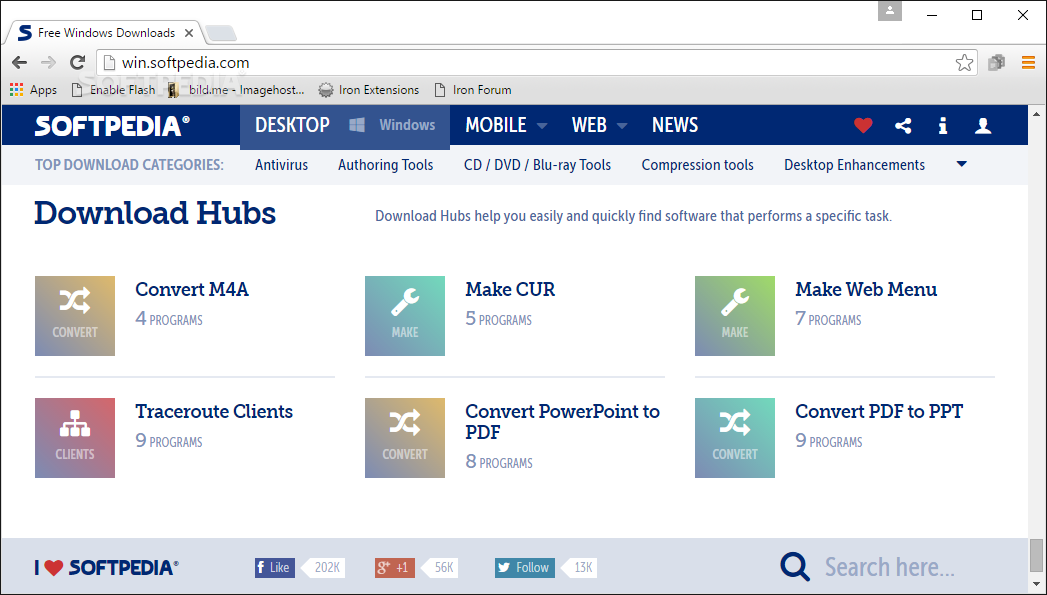This screenshot has width=1047, height=595.
Task: Open the bild.me Imagehost bookmark
Action: click(236, 89)
